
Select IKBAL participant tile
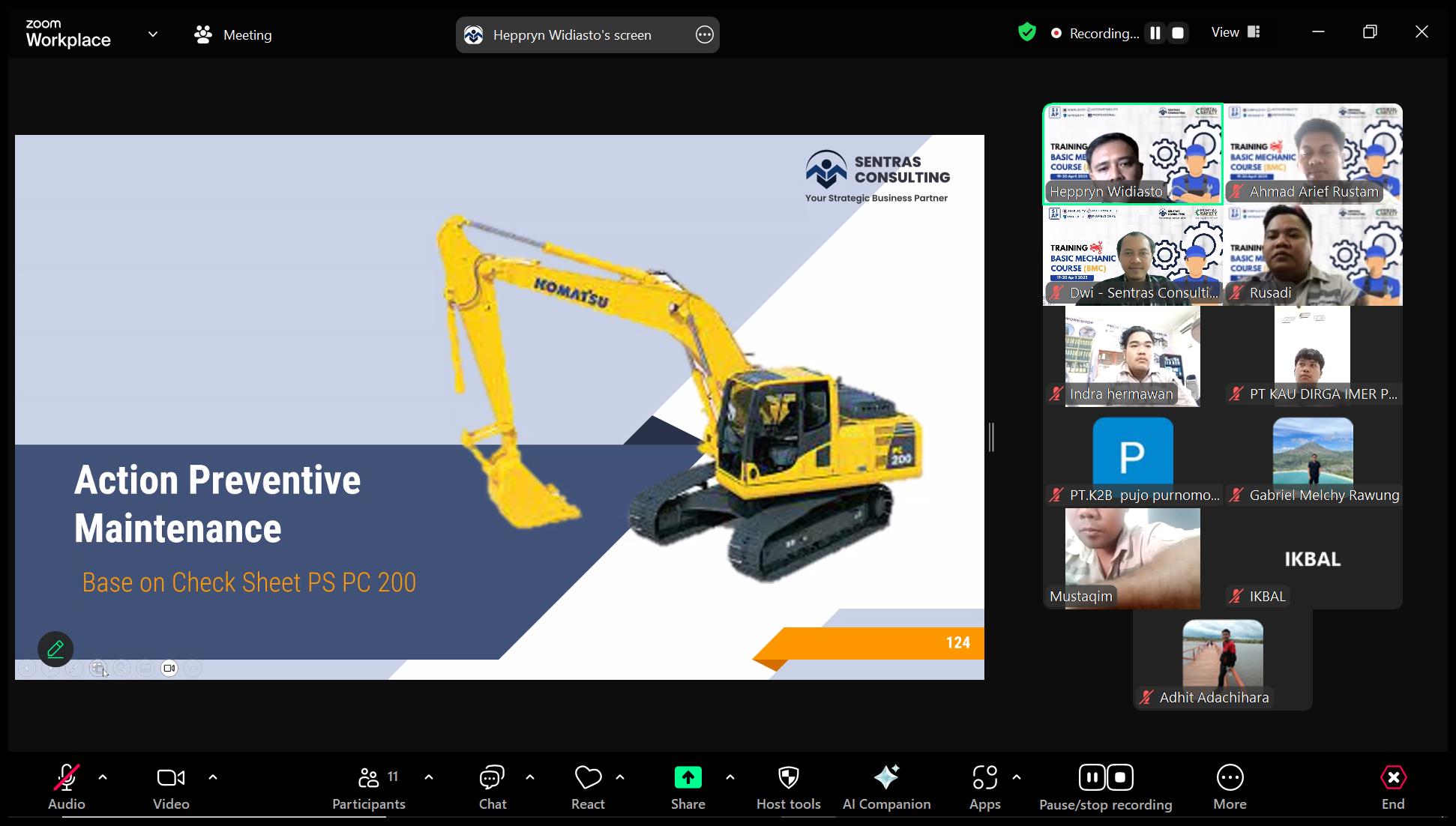(1313, 558)
